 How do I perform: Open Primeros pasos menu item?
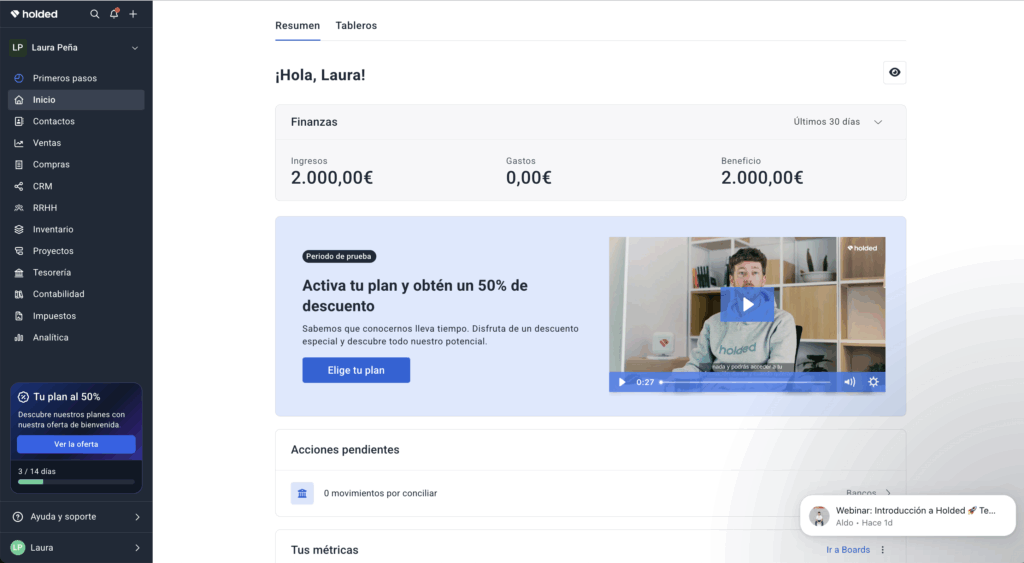coord(76,78)
